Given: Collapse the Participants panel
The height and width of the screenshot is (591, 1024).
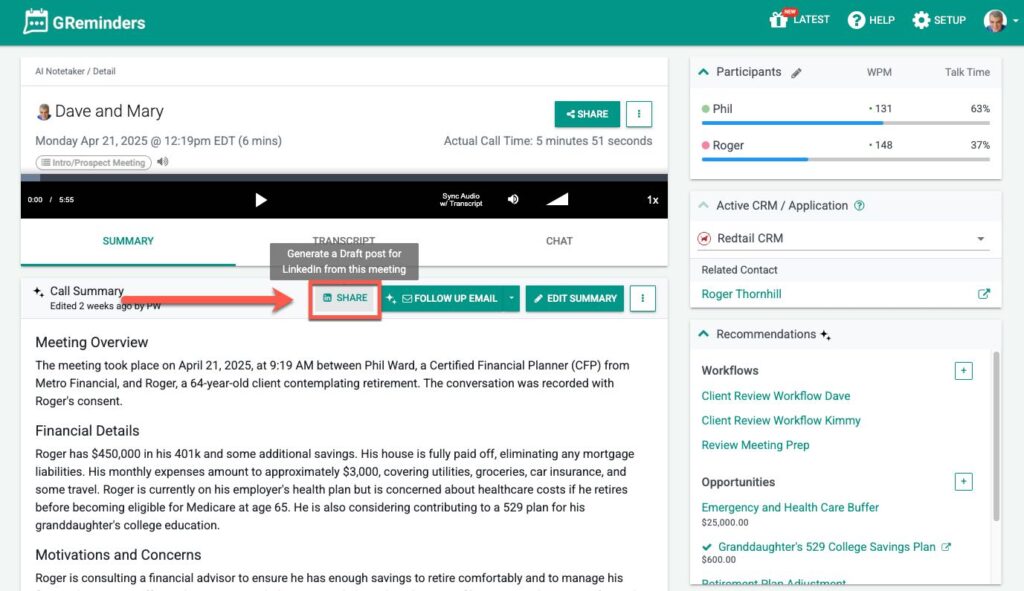Looking at the screenshot, I should point(704,72).
